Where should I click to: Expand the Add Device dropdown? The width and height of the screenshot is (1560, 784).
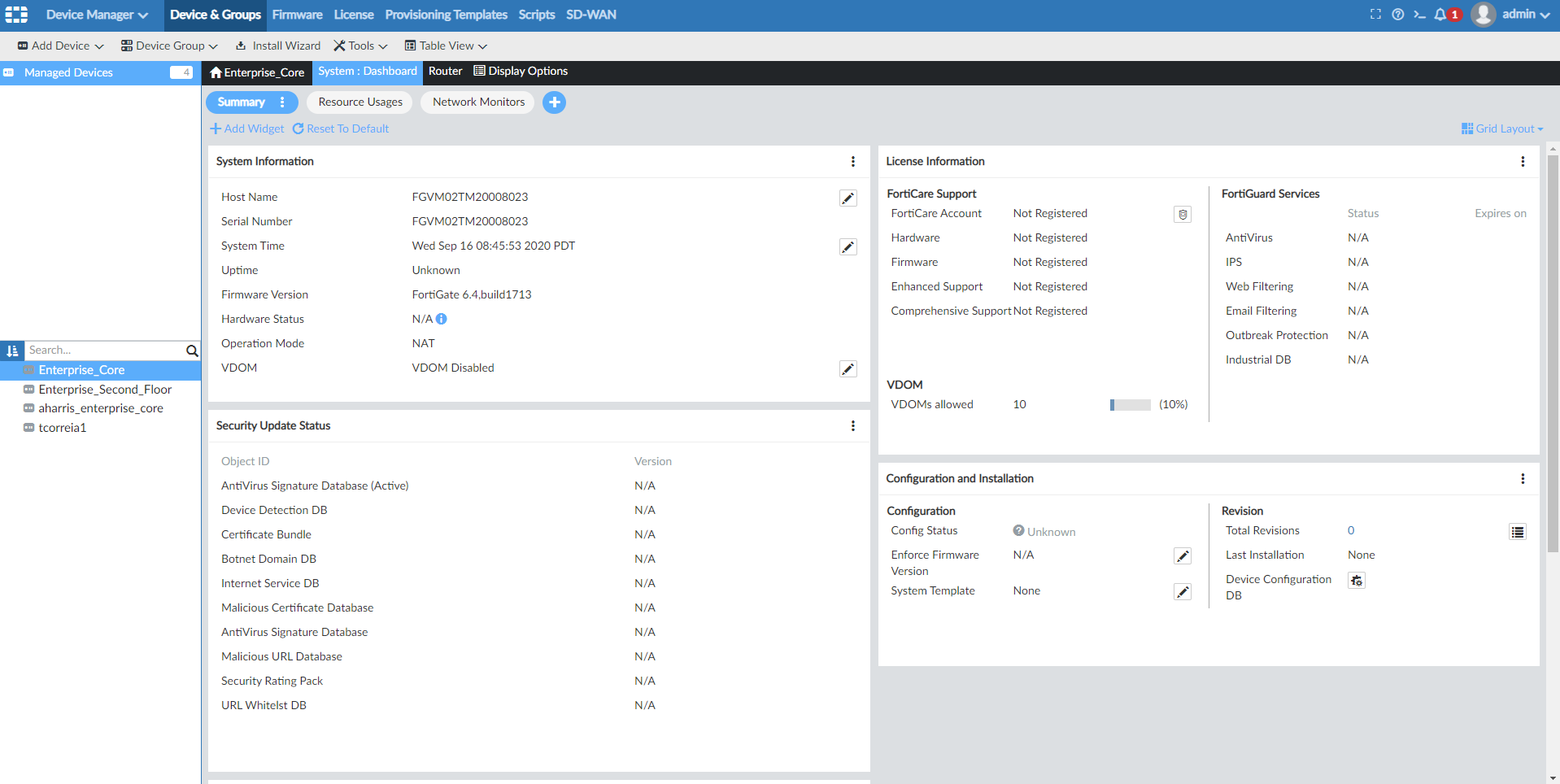coord(61,46)
